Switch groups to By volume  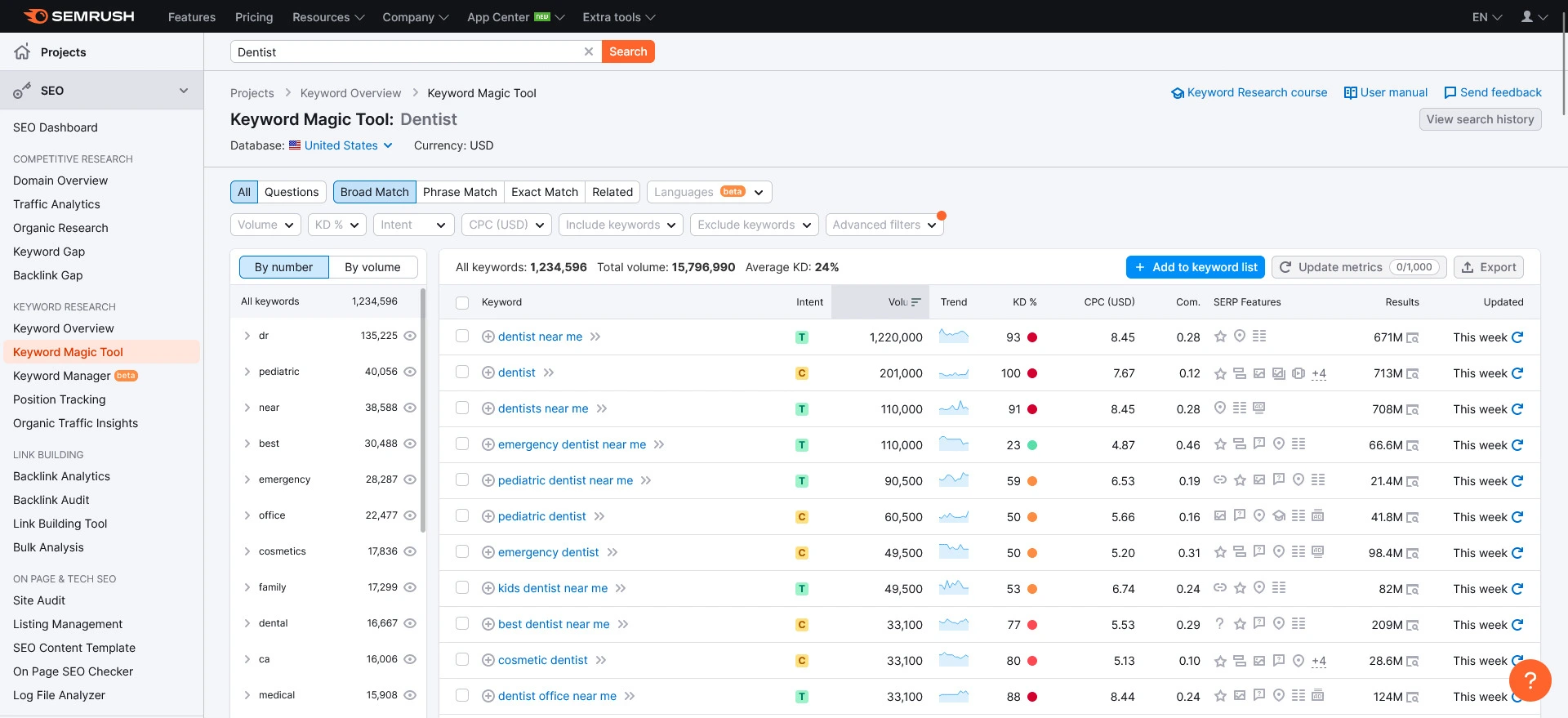(372, 267)
